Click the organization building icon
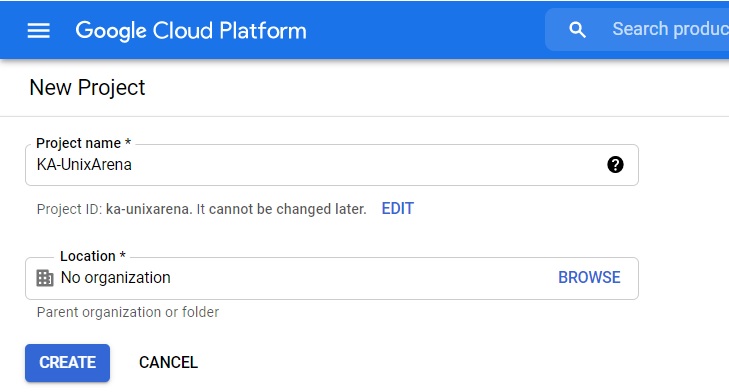The height and width of the screenshot is (392, 729). tap(45, 278)
